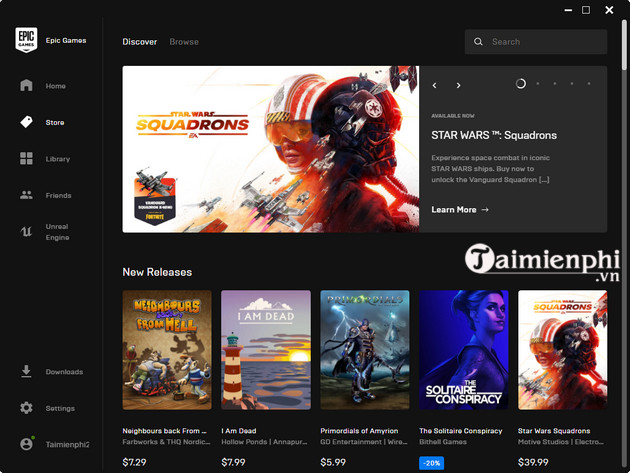Click the New Releases heading

(157, 272)
